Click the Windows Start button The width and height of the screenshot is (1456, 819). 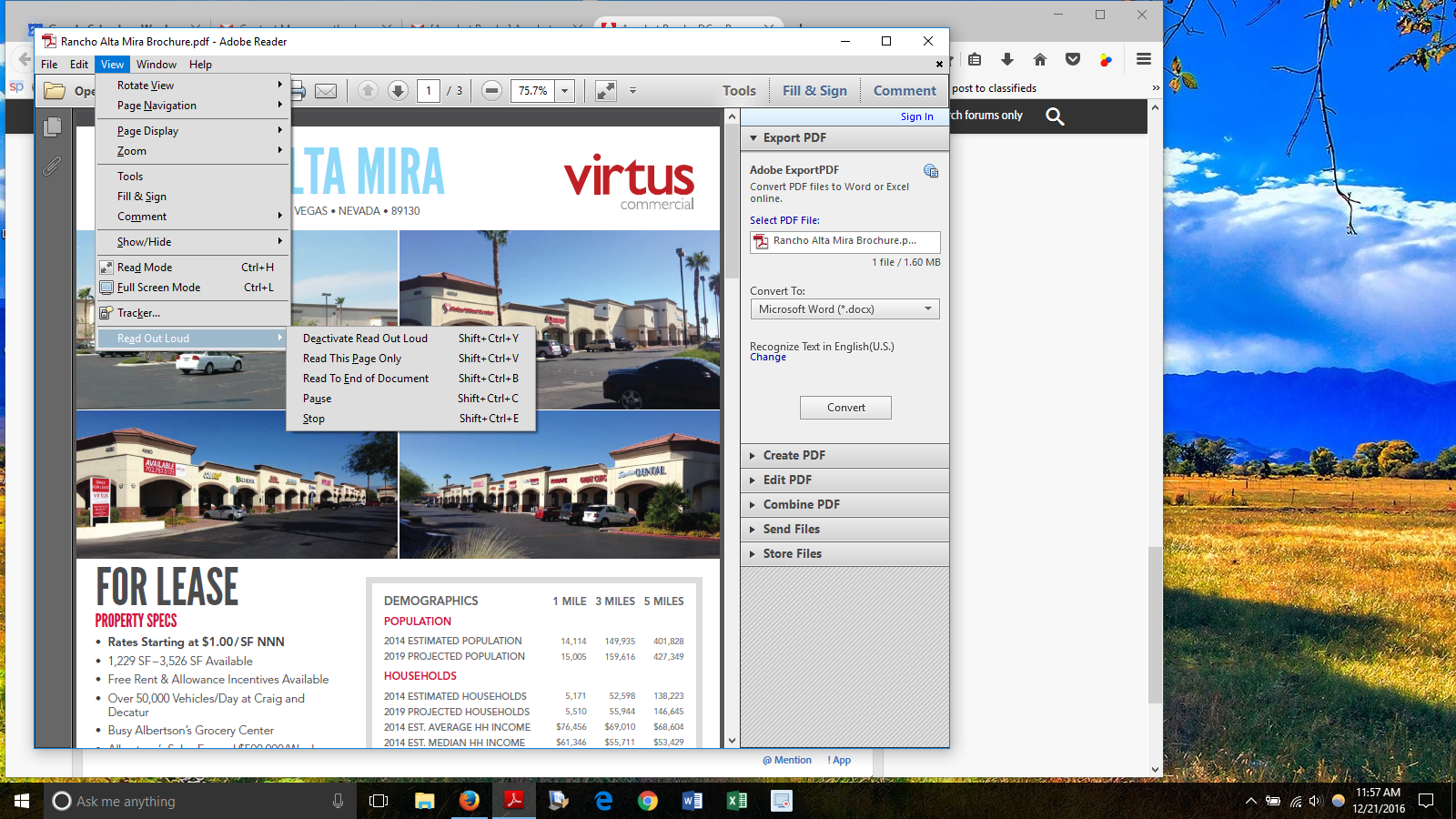click(x=22, y=801)
